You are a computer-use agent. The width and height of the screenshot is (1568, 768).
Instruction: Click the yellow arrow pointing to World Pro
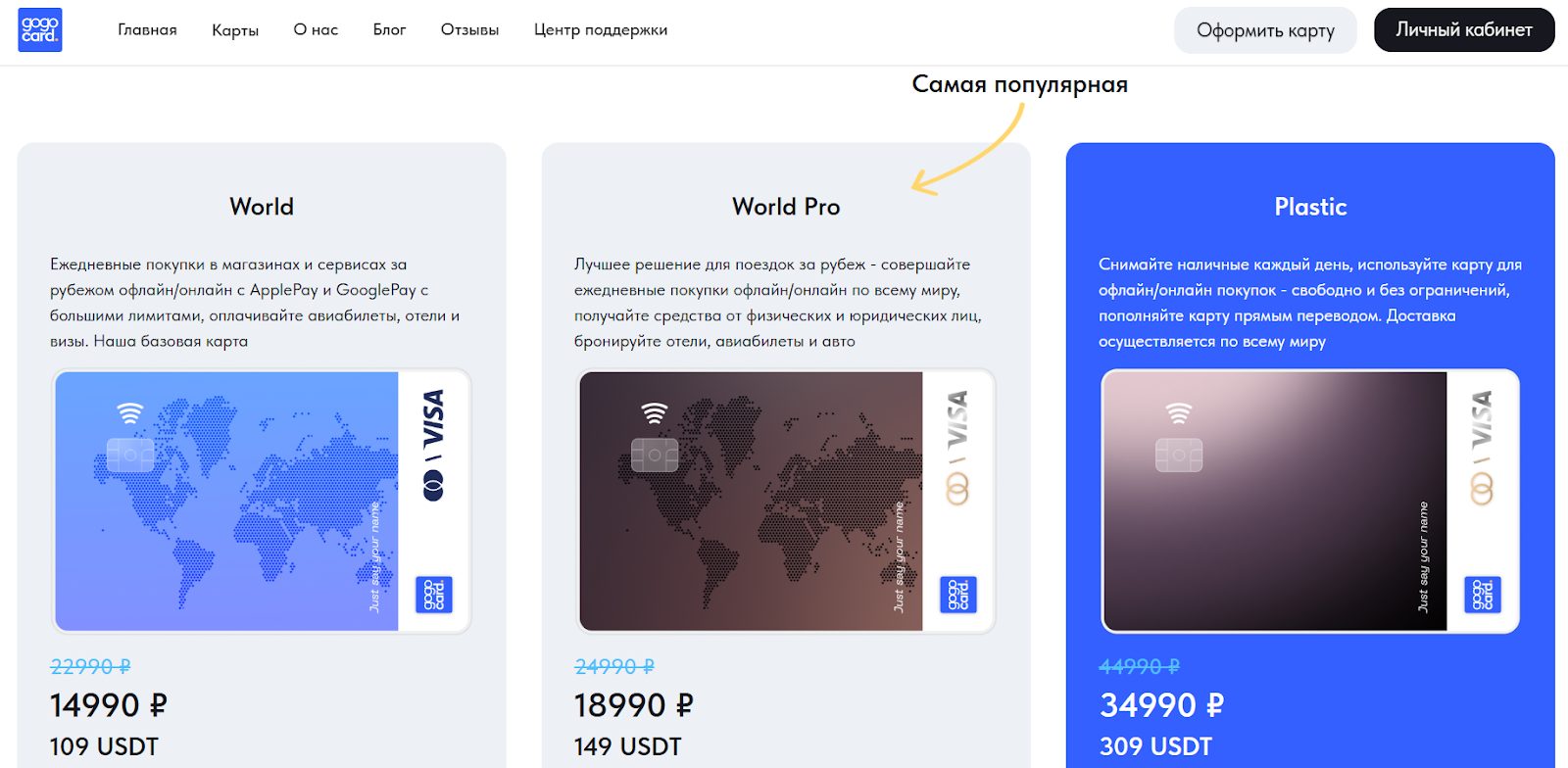coord(968,149)
